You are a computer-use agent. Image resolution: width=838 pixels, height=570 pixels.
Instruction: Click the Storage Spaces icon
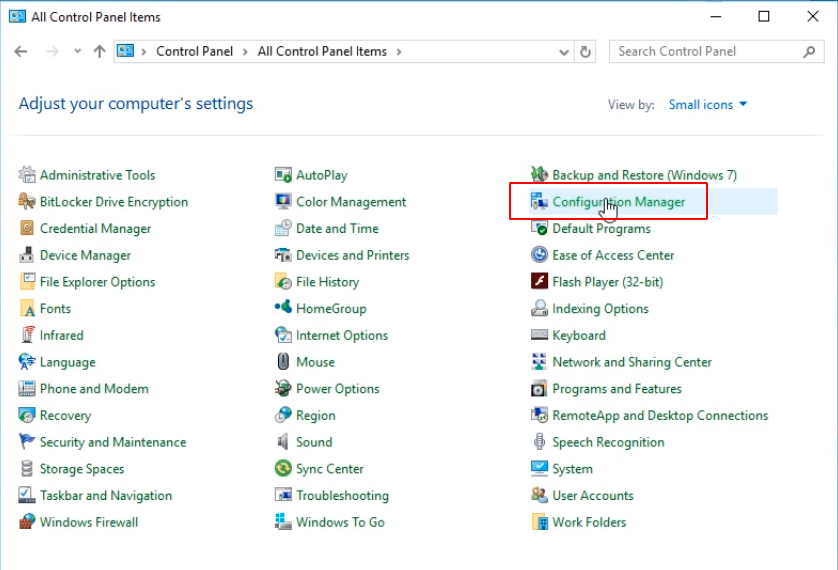[x=27, y=469]
